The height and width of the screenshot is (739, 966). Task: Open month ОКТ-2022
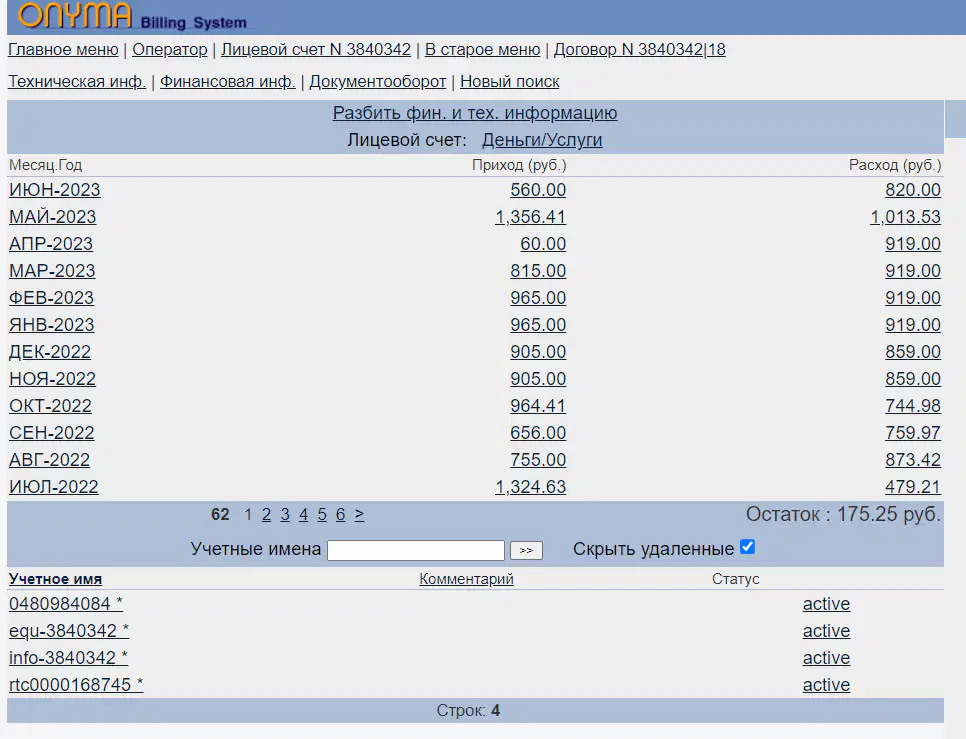(x=51, y=406)
